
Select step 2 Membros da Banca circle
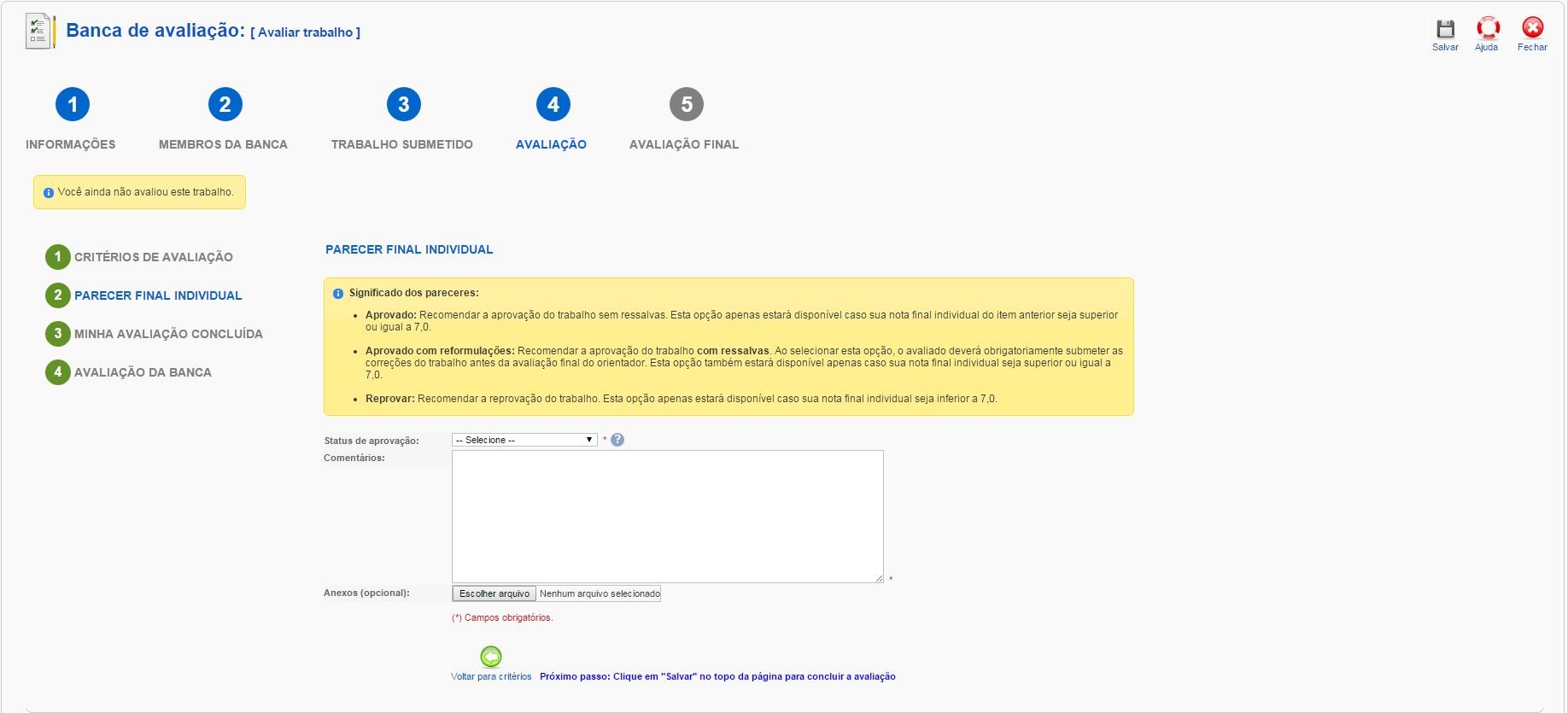tap(225, 105)
